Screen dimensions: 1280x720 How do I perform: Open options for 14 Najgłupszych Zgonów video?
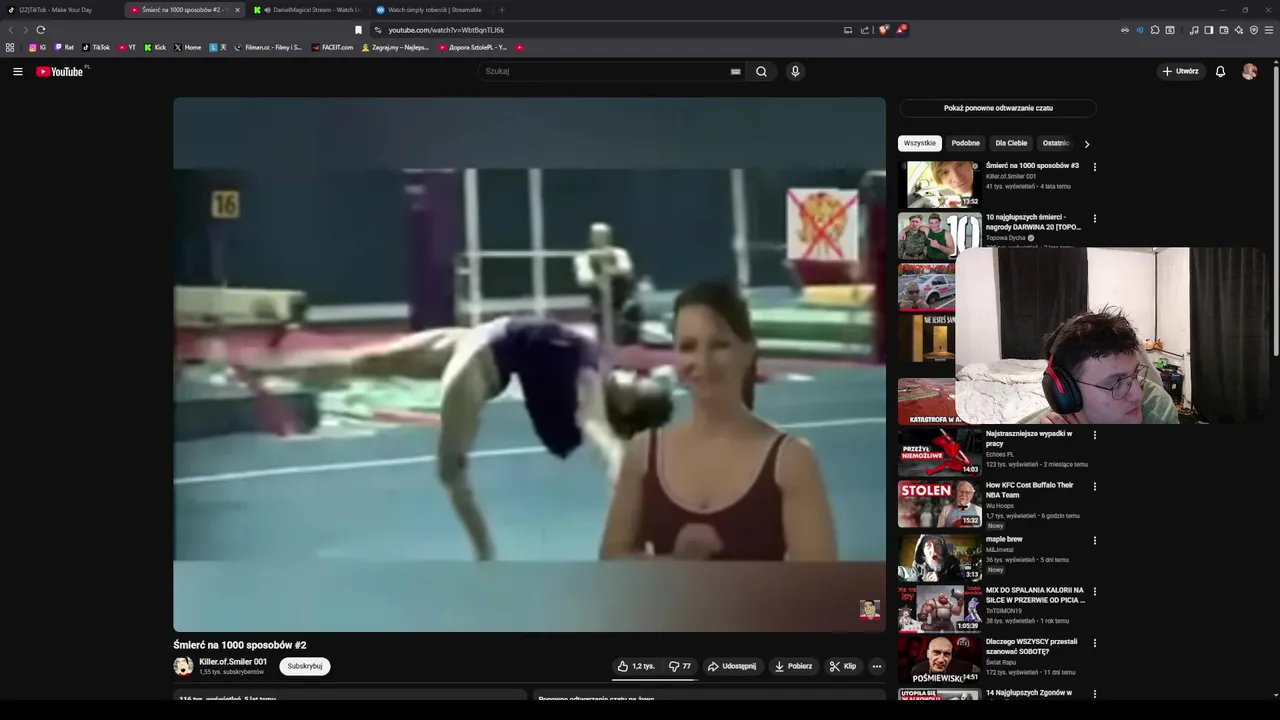(1095, 694)
